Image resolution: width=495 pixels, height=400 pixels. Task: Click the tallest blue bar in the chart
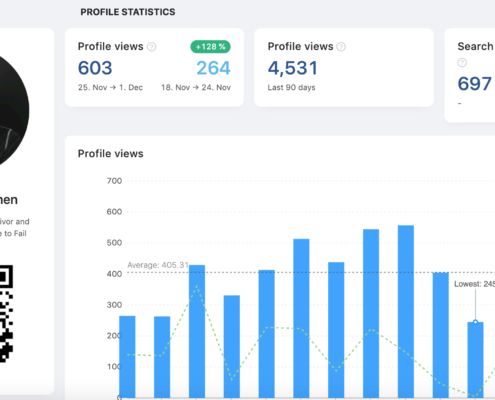[406, 311]
